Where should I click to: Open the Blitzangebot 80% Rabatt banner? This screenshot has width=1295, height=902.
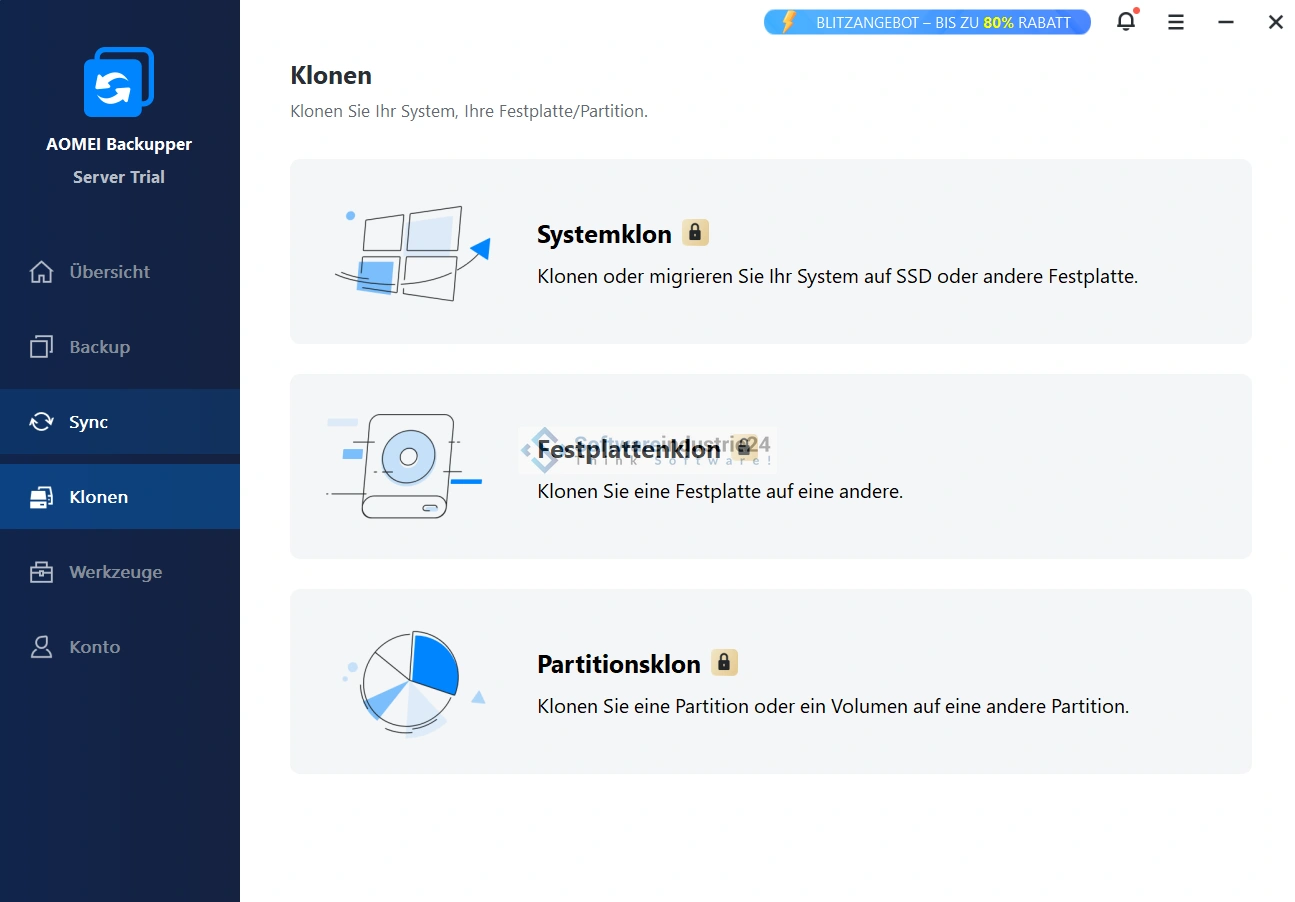[x=926, y=22]
